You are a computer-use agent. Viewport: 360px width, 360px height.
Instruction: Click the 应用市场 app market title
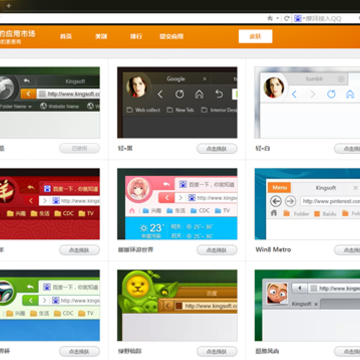click(x=17, y=34)
